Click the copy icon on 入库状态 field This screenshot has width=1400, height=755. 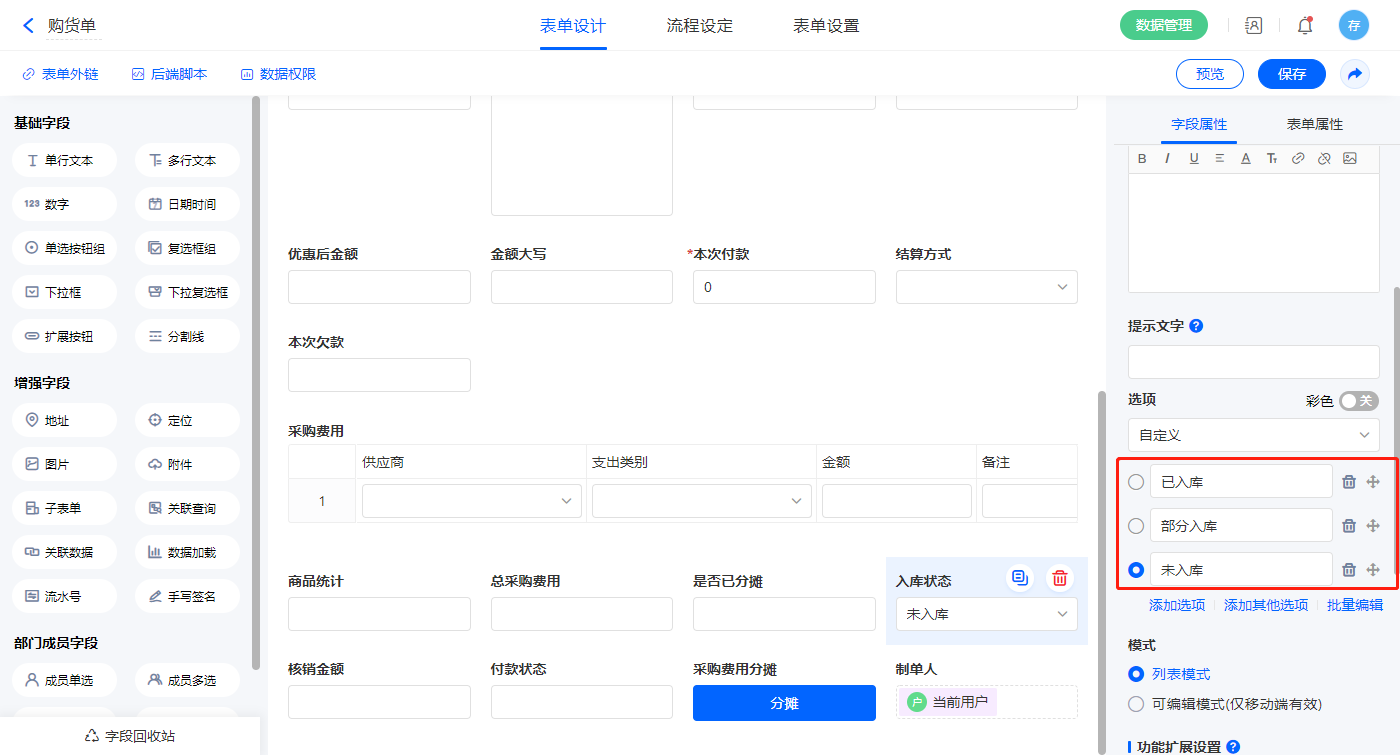coord(1019,578)
